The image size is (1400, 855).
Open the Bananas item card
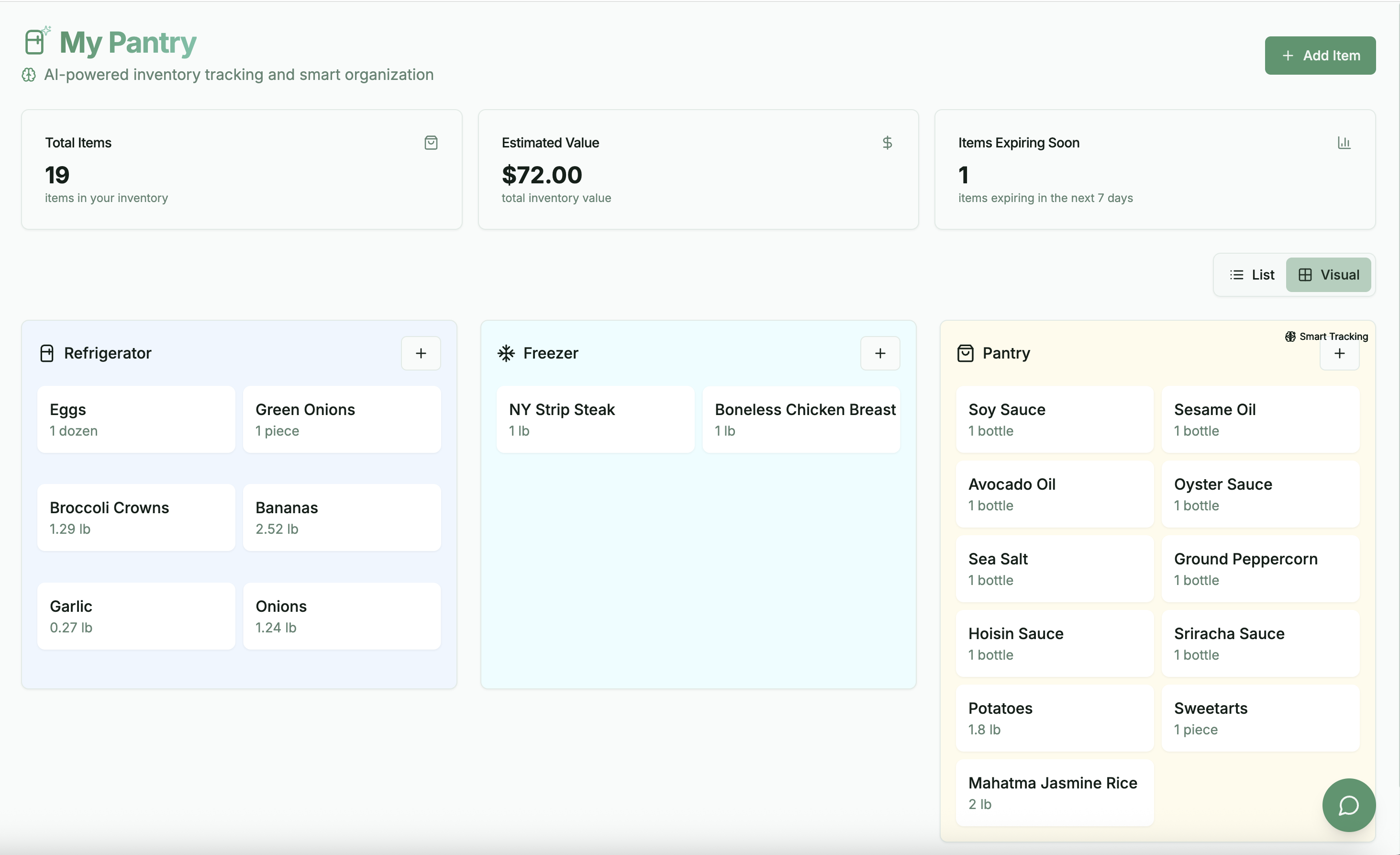342,517
